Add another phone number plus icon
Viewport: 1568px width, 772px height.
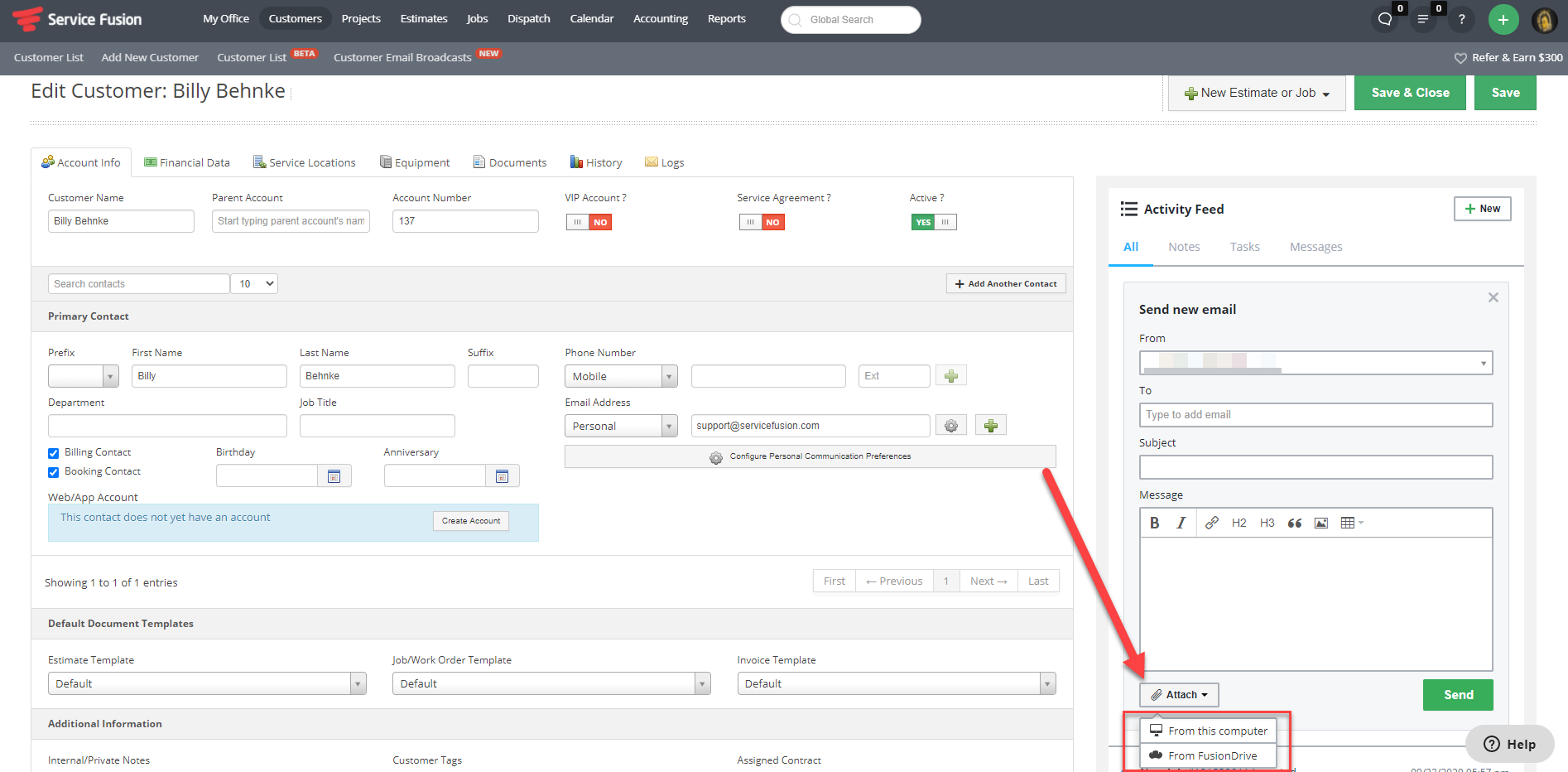[x=951, y=376]
